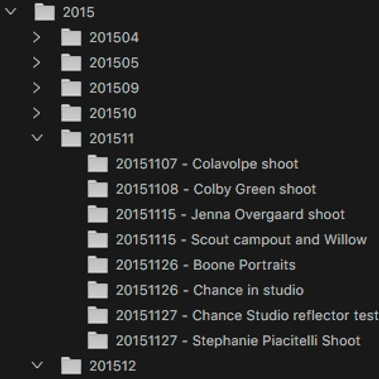This screenshot has height=379, width=379.
Task: Select '20151126 - Boone Portraits' label
Action: tap(206, 265)
